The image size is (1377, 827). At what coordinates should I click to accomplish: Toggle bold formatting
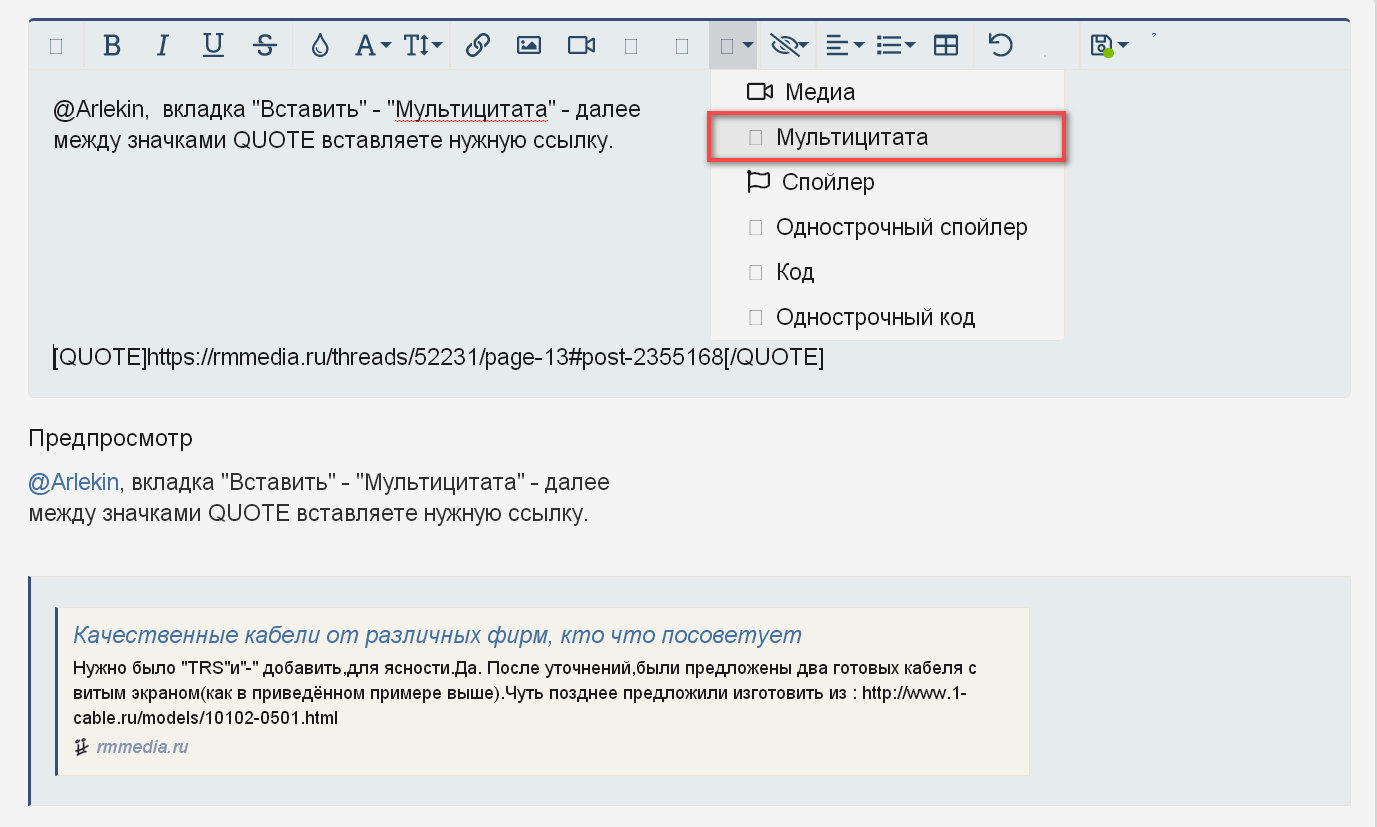point(112,45)
